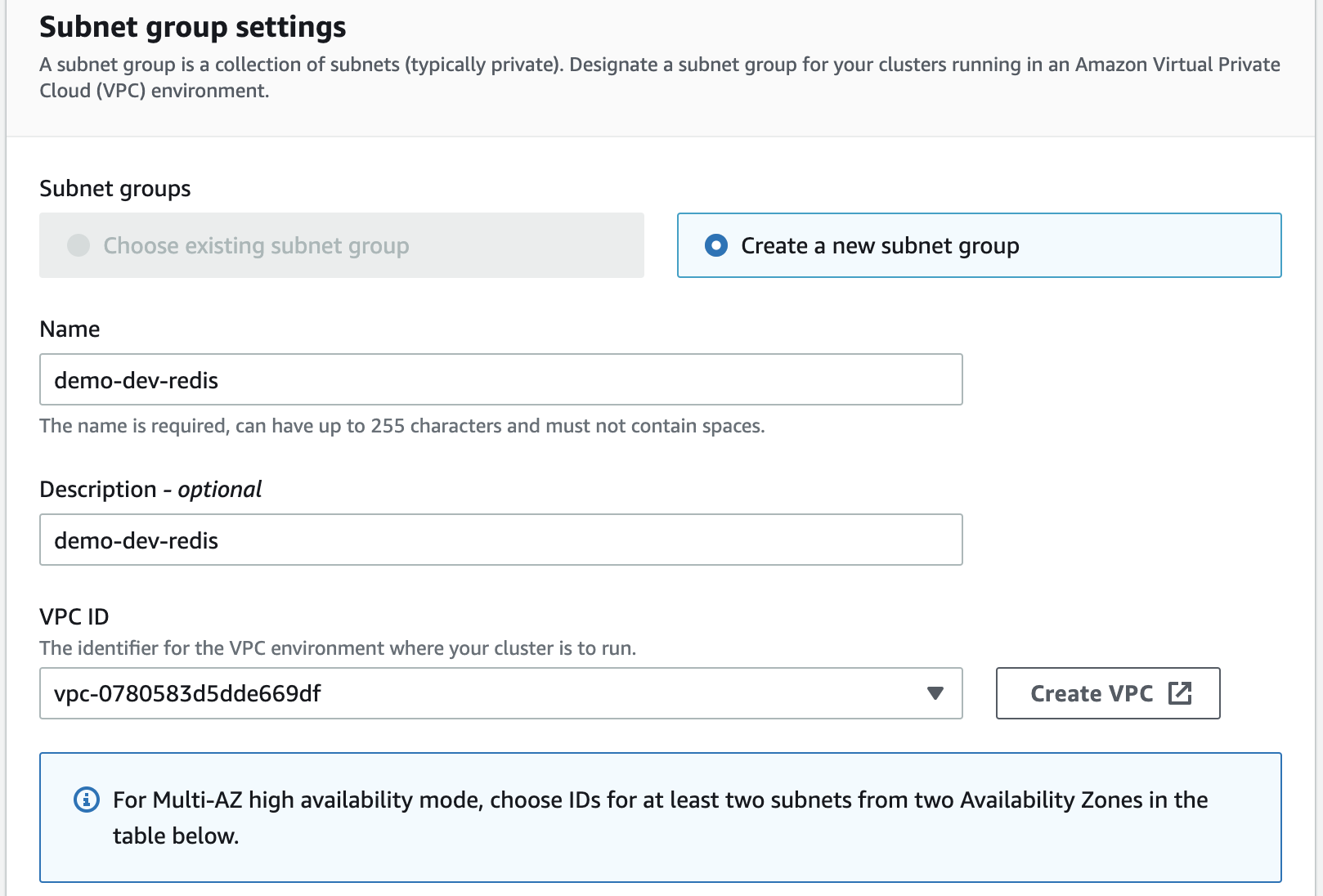The width and height of the screenshot is (1323, 896).
Task: Click the VPC ID dropdown arrow
Action: click(935, 693)
